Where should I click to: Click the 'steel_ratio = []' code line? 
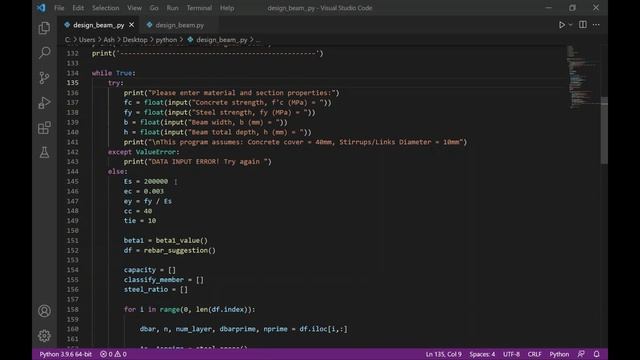(156, 289)
